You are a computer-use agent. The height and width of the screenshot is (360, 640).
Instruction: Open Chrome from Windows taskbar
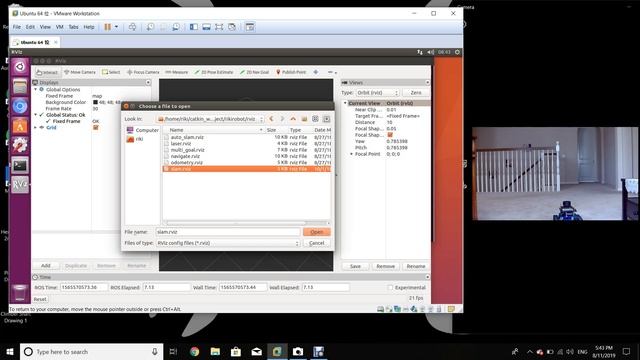click(195, 351)
